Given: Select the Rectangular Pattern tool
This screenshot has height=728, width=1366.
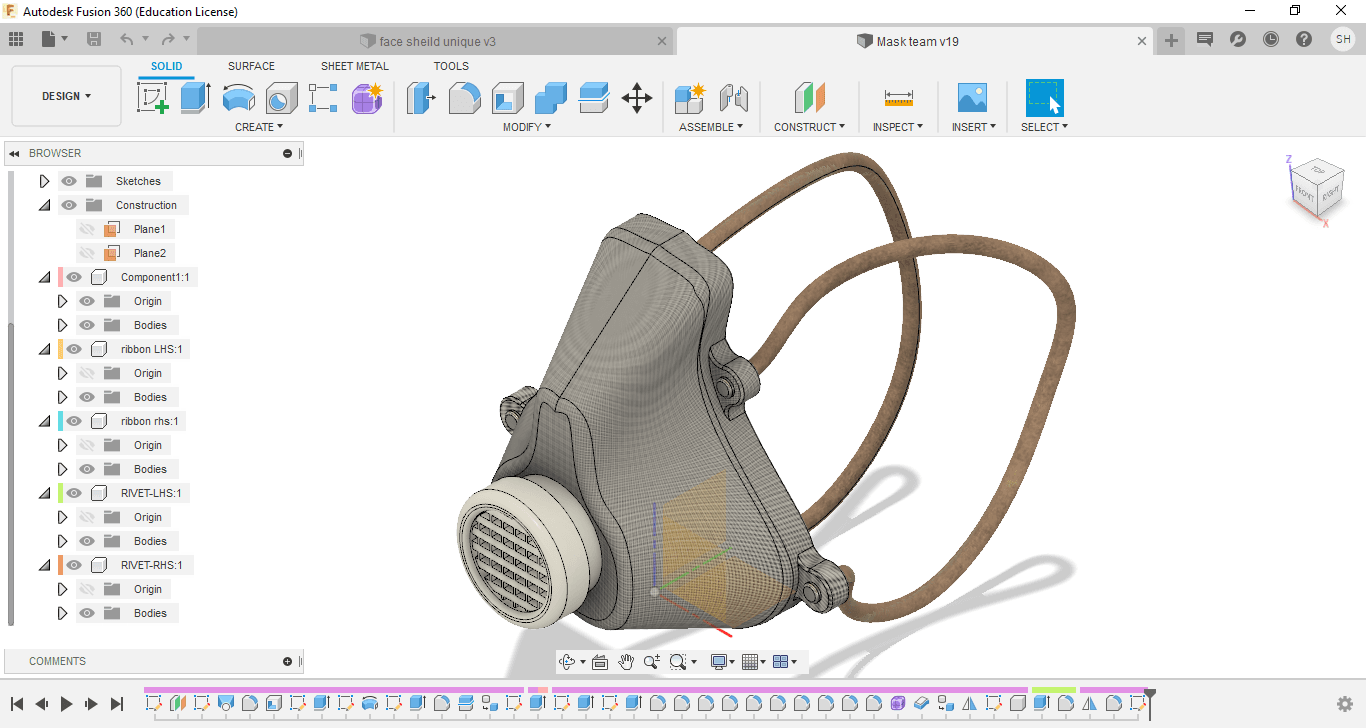Looking at the screenshot, I should (x=324, y=98).
